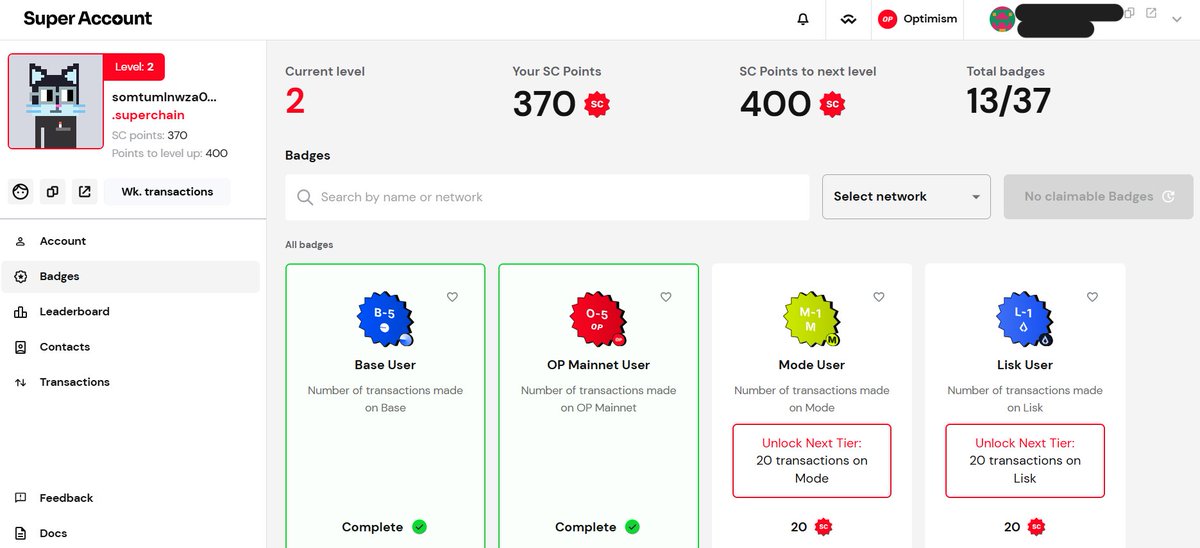Click the Total badges 13/37 value

click(x=1009, y=101)
